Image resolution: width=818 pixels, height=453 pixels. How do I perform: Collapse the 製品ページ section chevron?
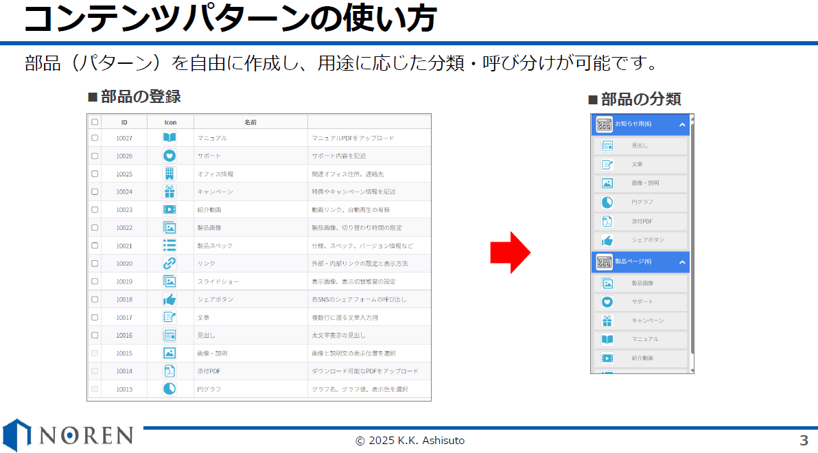click(681, 262)
